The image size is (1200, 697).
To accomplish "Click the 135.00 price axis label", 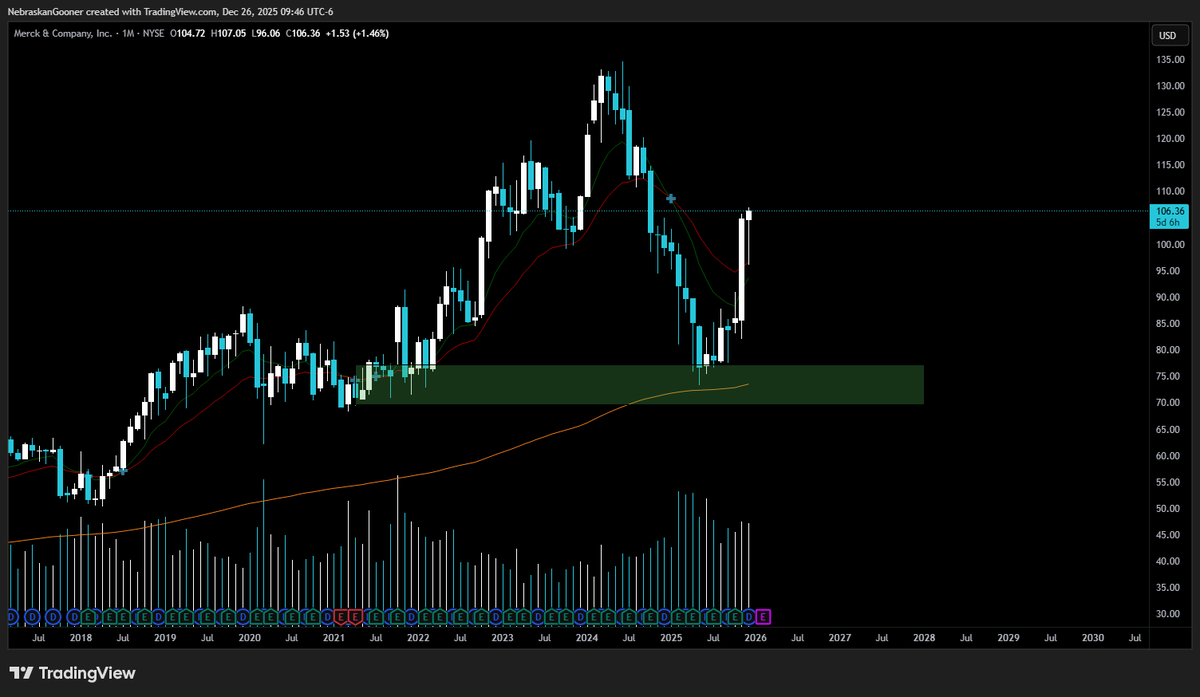I will click(1170, 60).
